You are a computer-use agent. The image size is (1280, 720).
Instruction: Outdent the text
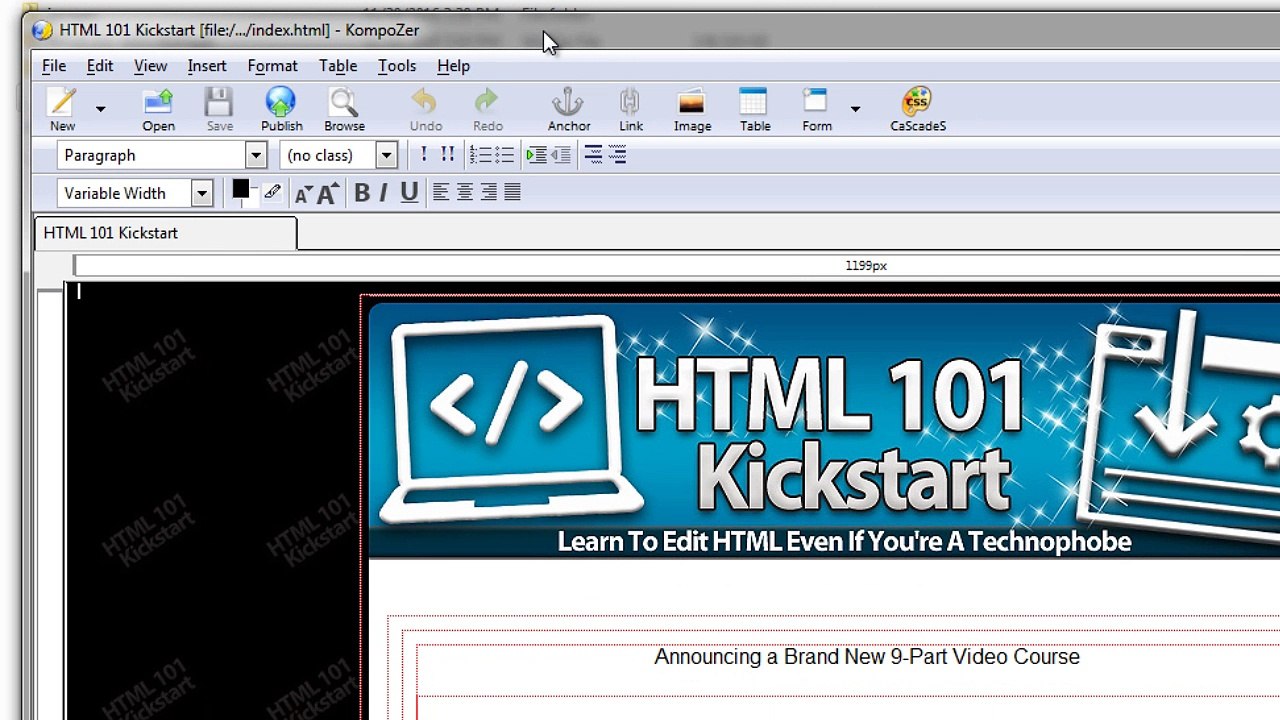pos(561,155)
